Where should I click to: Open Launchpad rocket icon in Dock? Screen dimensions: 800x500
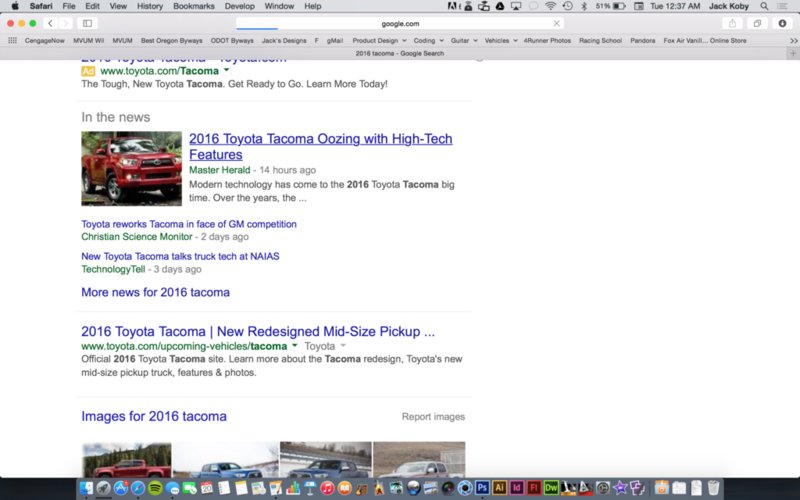(x=104, y=488)
